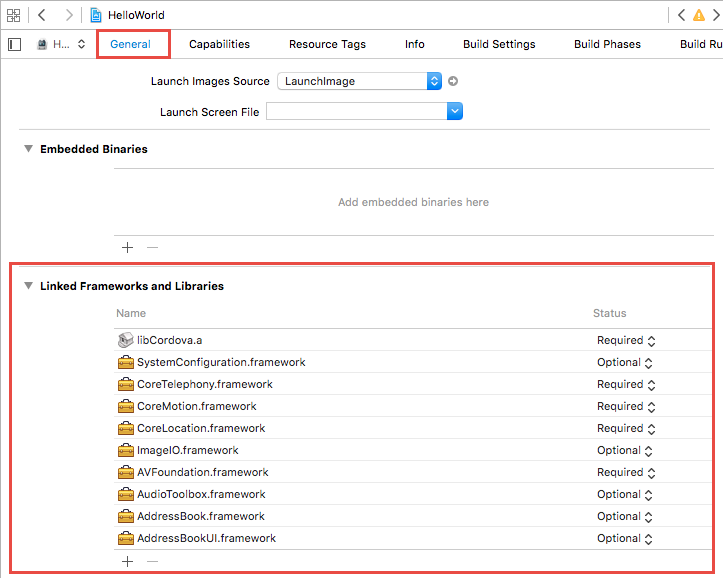The width and height of the screenshot is (723, 578).
Task: Switch to the Capabilities tab
Action: point(219,44)
